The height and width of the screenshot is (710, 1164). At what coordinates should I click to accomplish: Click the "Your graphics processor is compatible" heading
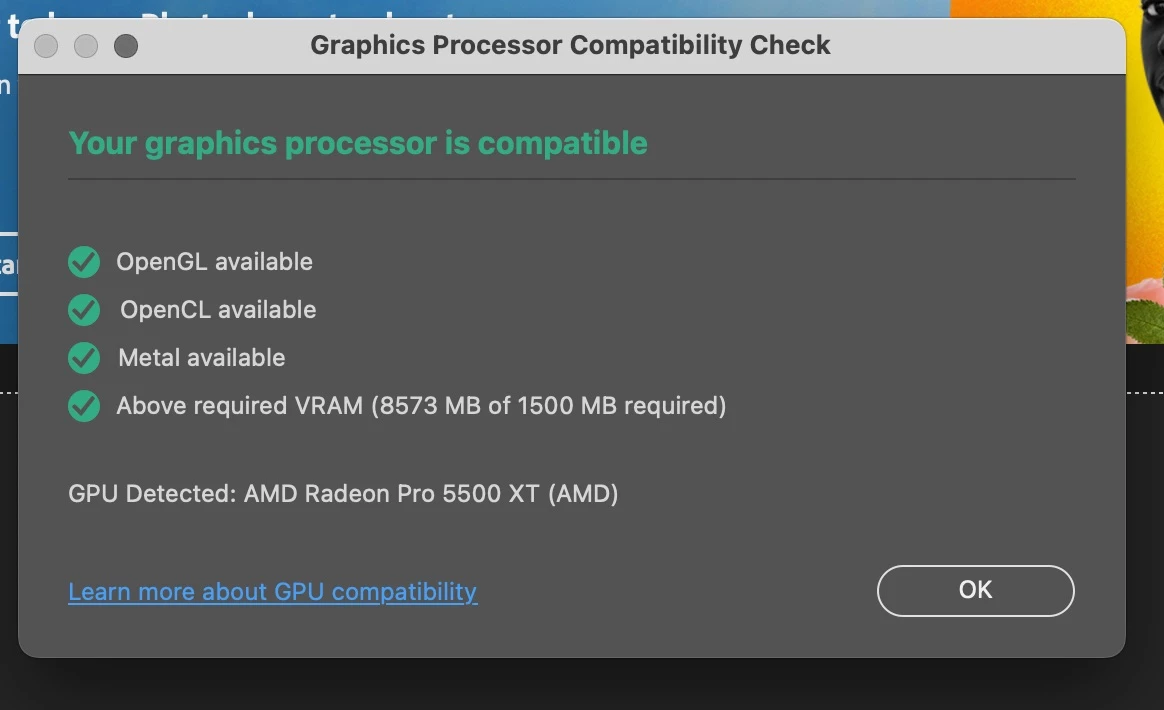pos(358,144)
